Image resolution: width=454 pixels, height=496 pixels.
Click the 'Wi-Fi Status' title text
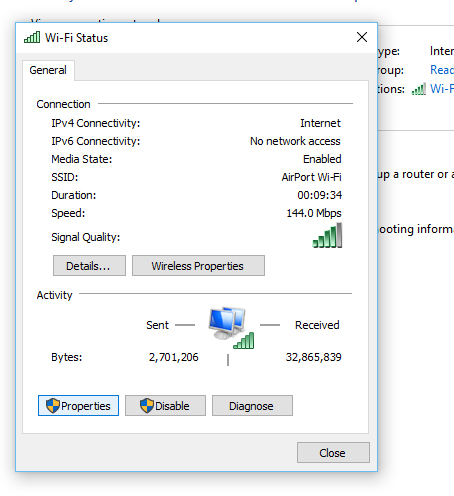point(77,38)
